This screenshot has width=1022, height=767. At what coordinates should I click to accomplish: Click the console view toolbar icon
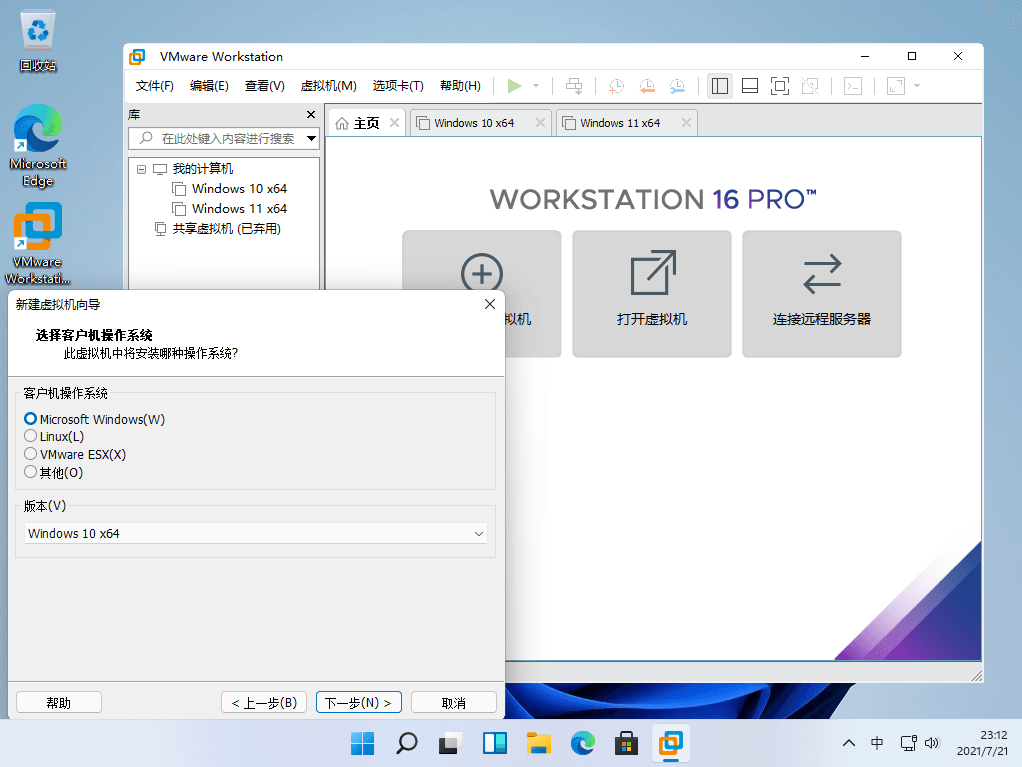tap(853, 86)
